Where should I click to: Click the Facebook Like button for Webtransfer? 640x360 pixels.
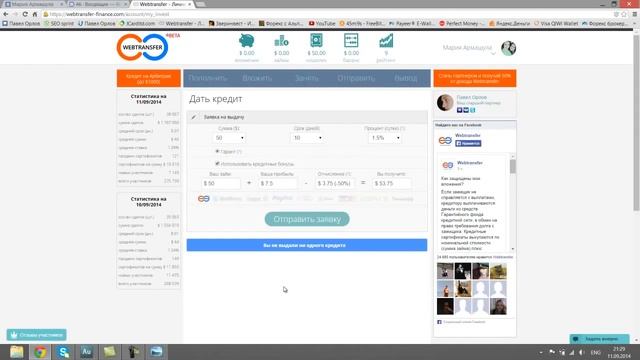coord(468,143)
